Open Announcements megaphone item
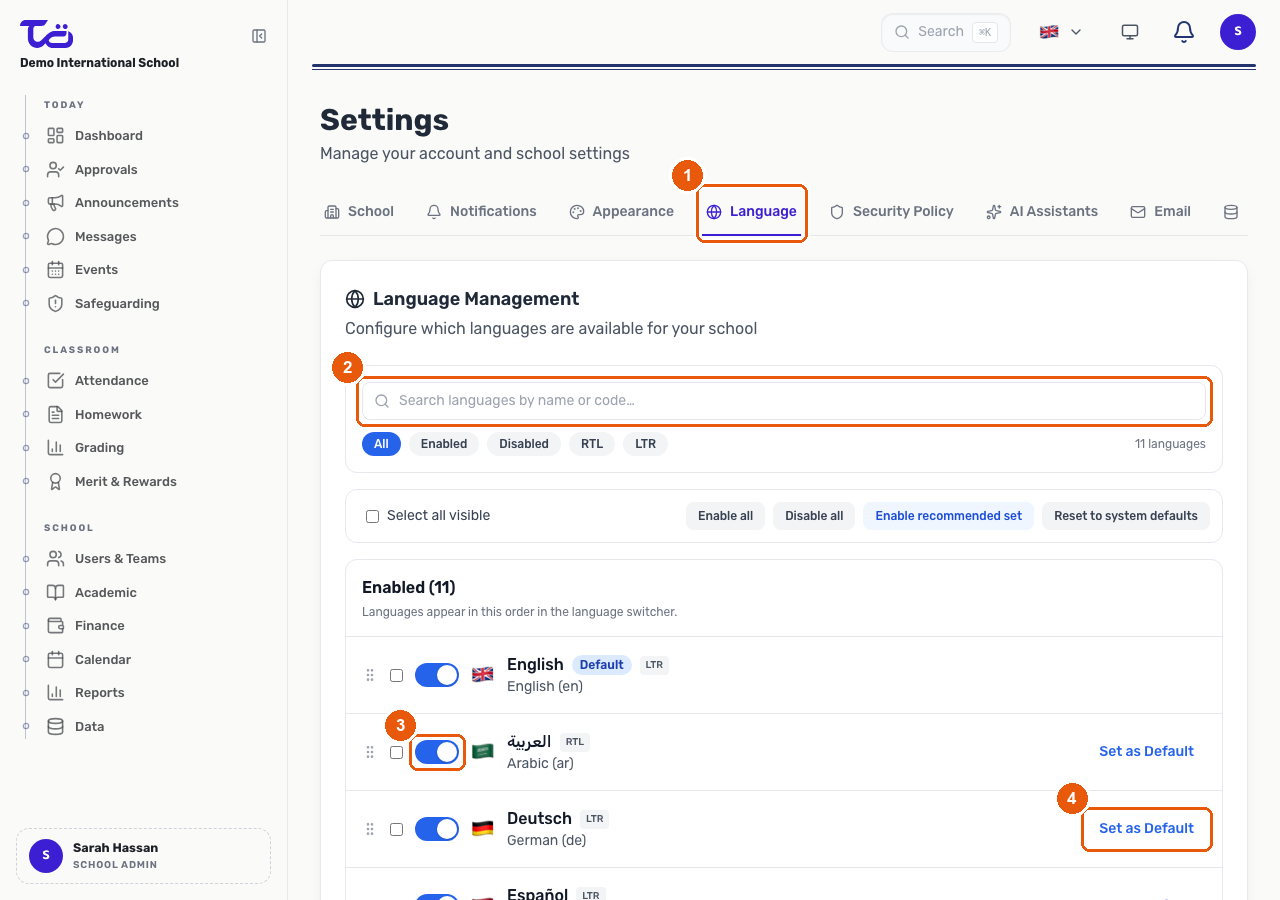 (113, 203)
